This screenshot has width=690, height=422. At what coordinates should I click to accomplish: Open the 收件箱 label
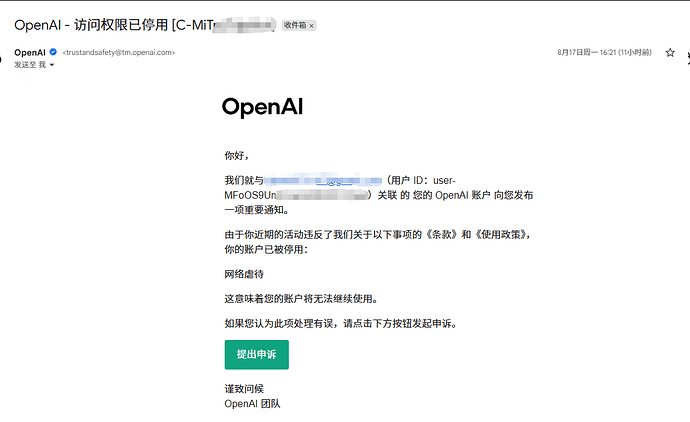295,26
